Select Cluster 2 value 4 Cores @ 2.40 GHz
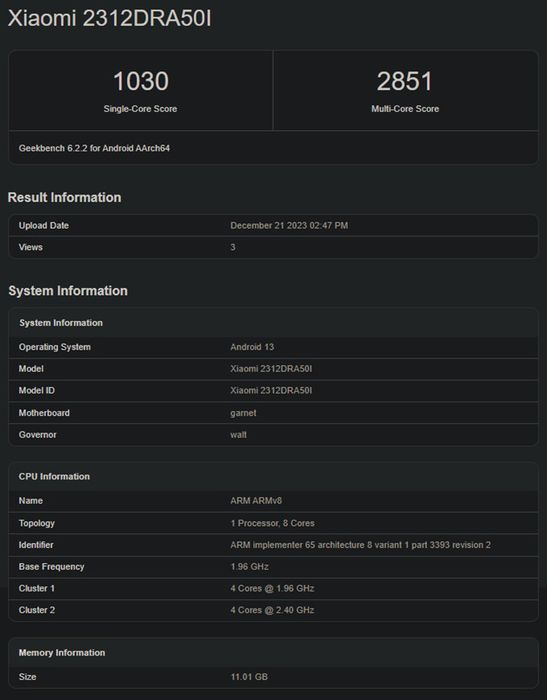547x700 pixels. pyautogui.click(x=272, y=610)
